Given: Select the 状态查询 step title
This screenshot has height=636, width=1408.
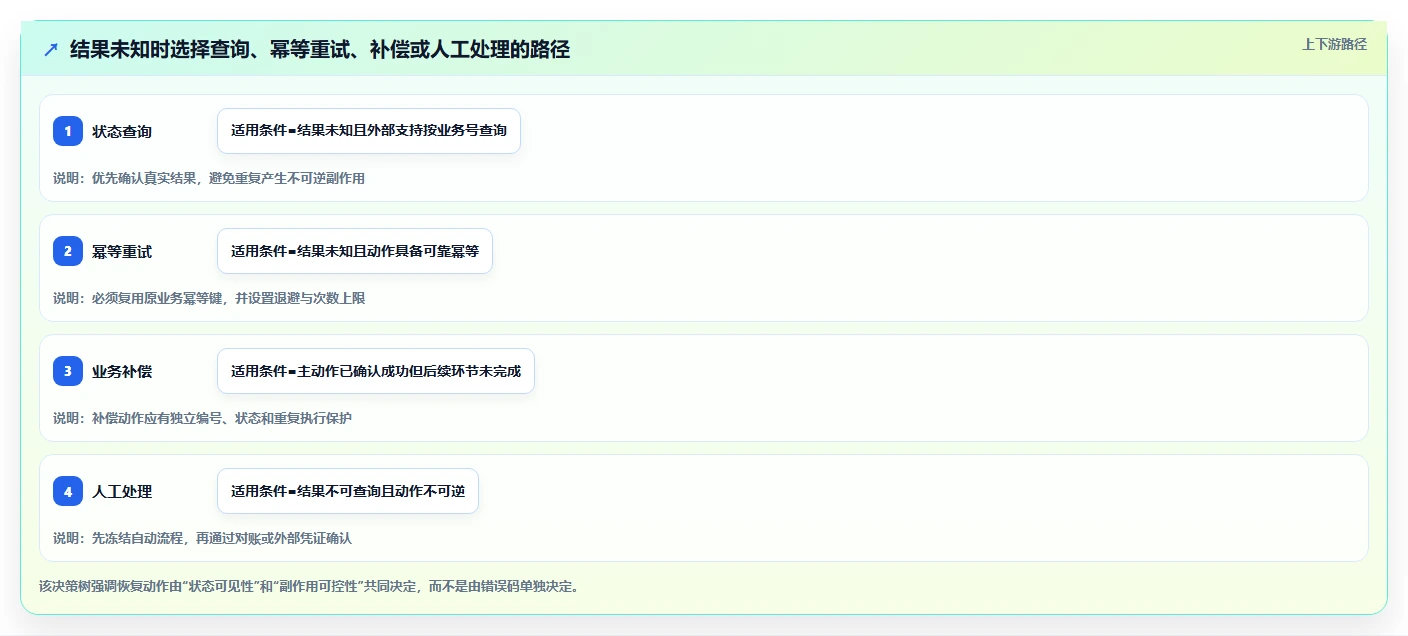Looking at the screenshot, I should coord(122,131).
